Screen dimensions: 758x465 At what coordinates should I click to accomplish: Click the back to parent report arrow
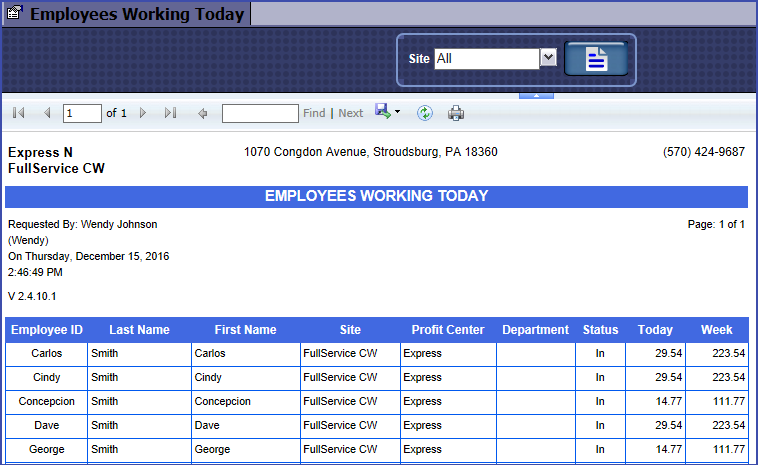coord(203,114)
